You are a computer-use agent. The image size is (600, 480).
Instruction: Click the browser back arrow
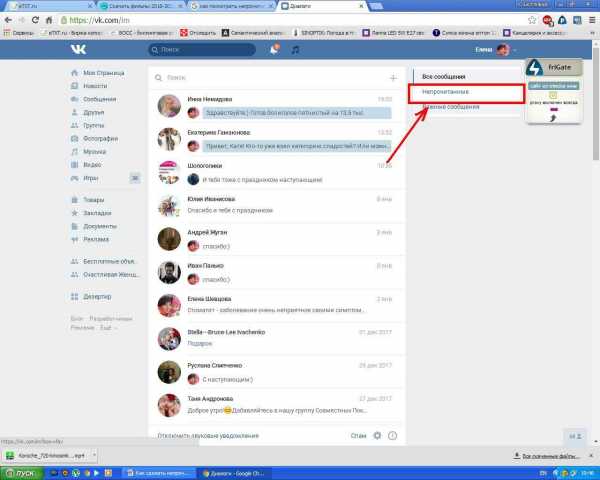pyautogui.click(x=8, y=20)
